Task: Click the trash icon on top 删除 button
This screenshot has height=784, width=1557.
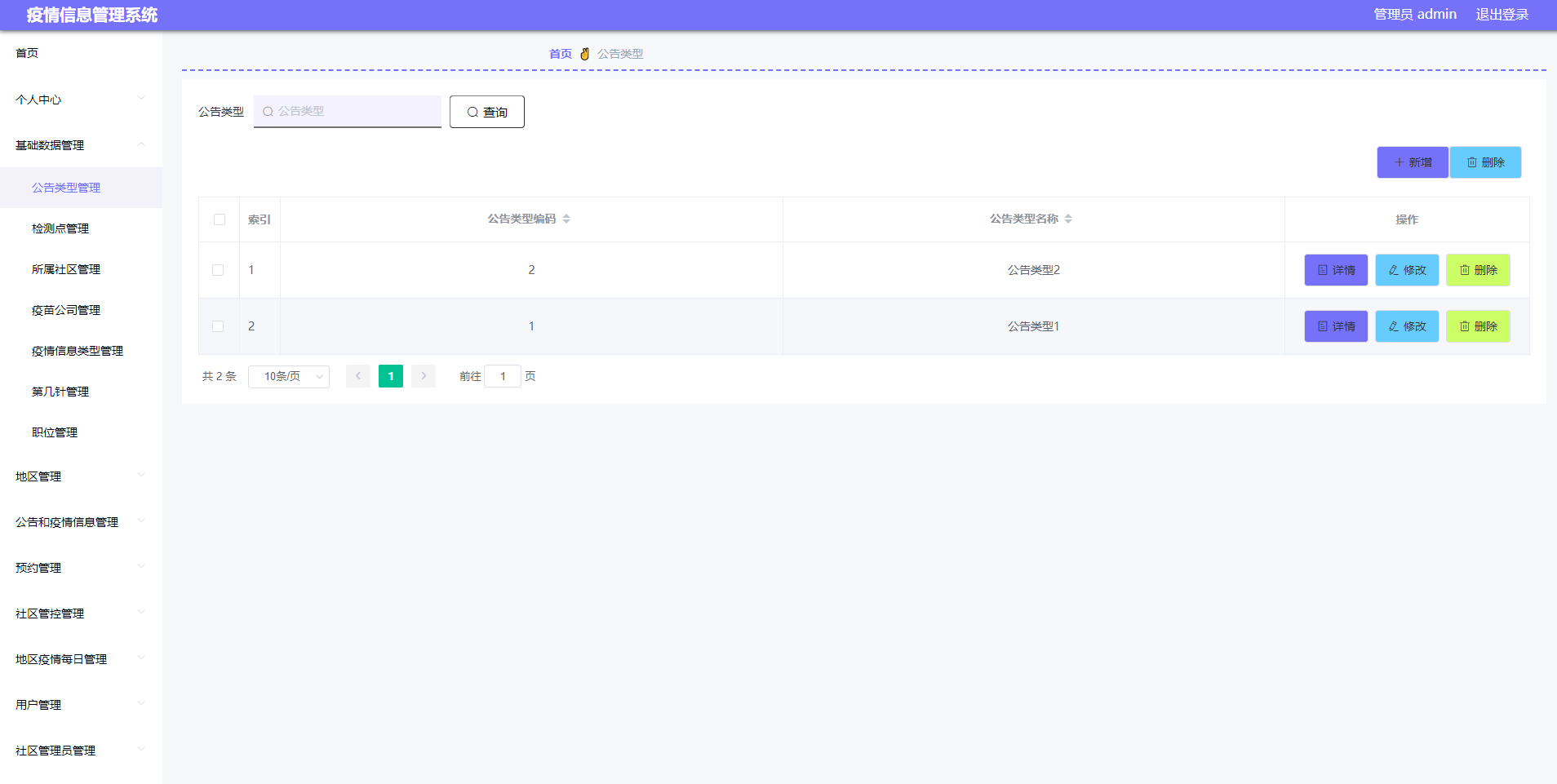Action: pos(1471,162)
